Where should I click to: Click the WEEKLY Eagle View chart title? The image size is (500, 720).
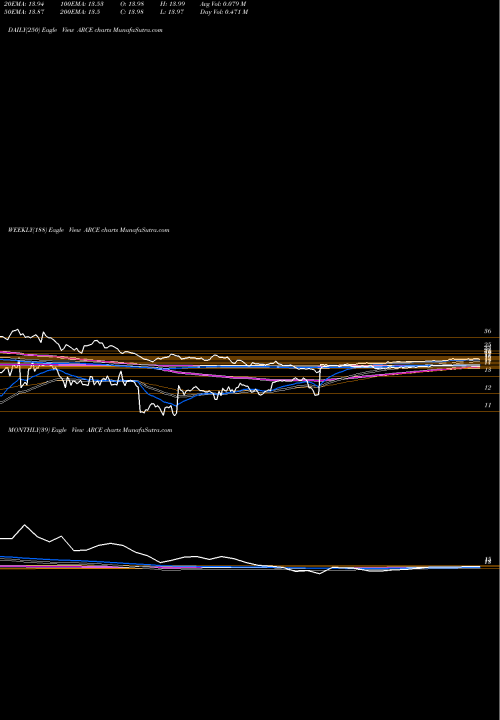[x=89, y=230]
